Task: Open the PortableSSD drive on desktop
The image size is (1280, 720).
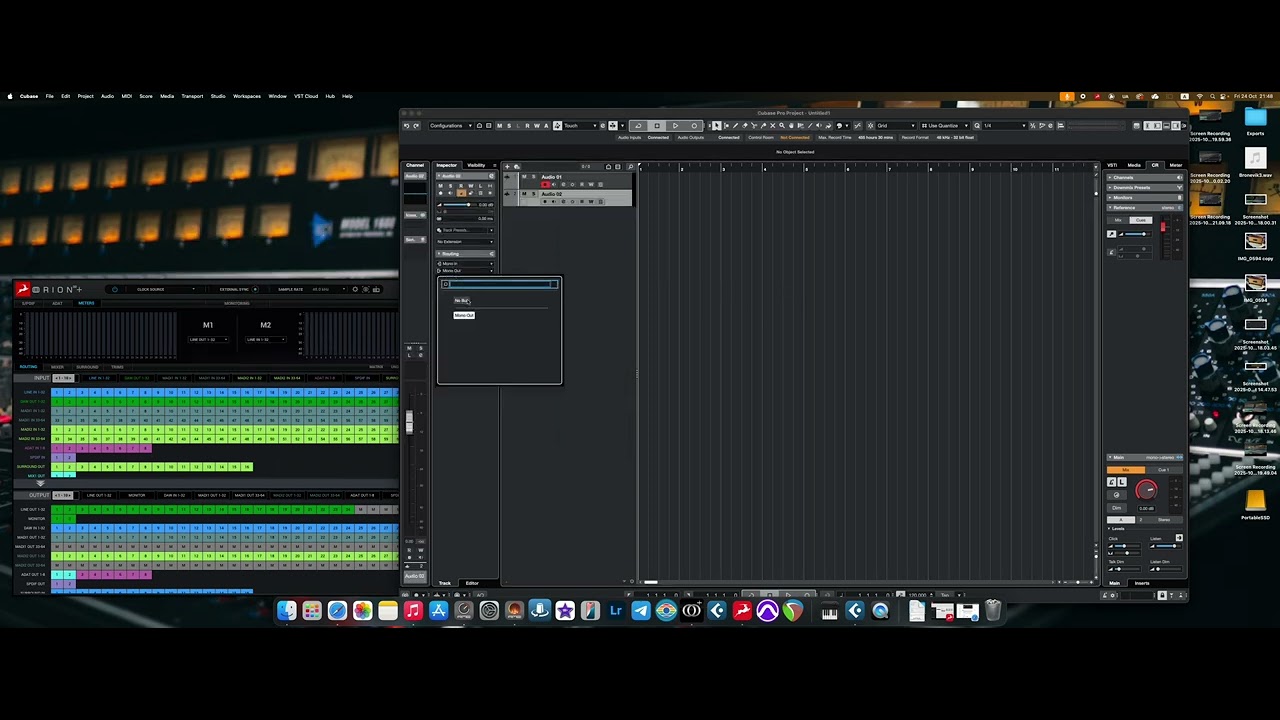Action: pyautogui.click(x=1255, y=502)
